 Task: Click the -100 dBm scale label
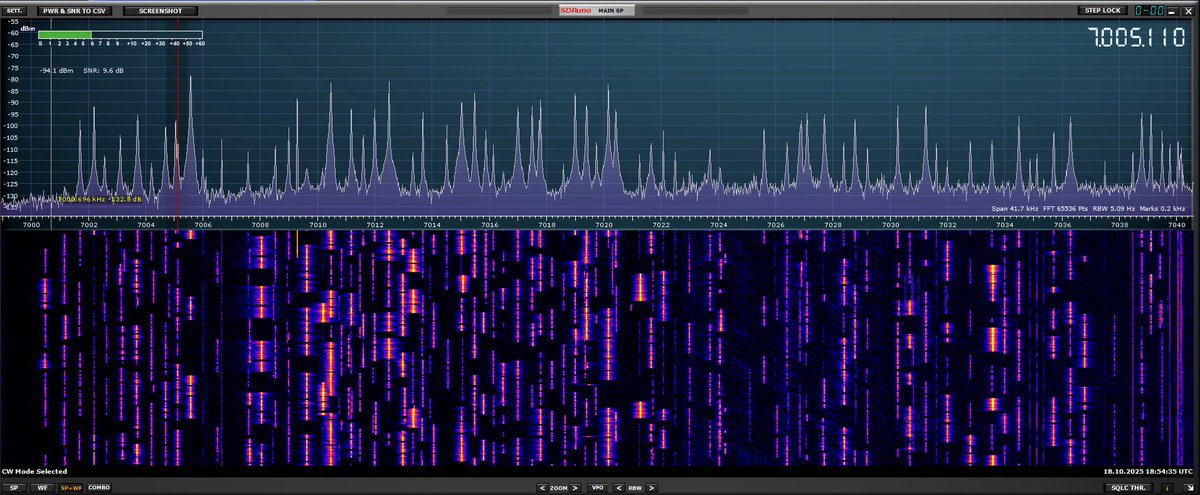tap(13, 126)
